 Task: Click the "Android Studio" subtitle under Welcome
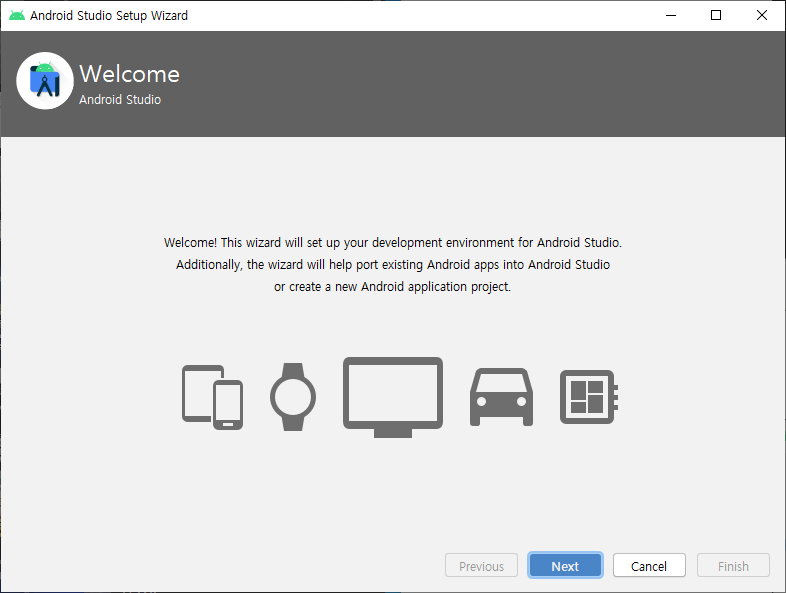[x=120, y=99]
